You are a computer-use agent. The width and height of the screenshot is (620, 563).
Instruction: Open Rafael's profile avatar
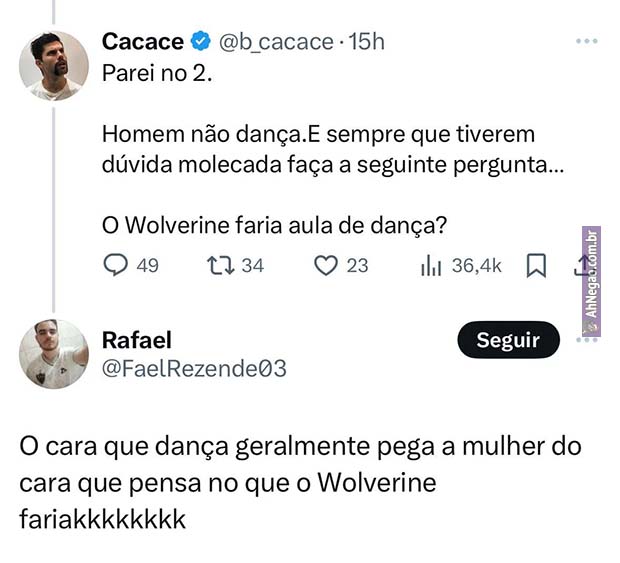click(54, 354)
